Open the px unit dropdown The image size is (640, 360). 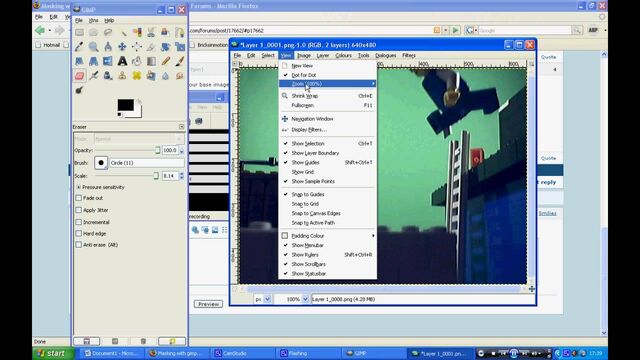click(267, 299)
